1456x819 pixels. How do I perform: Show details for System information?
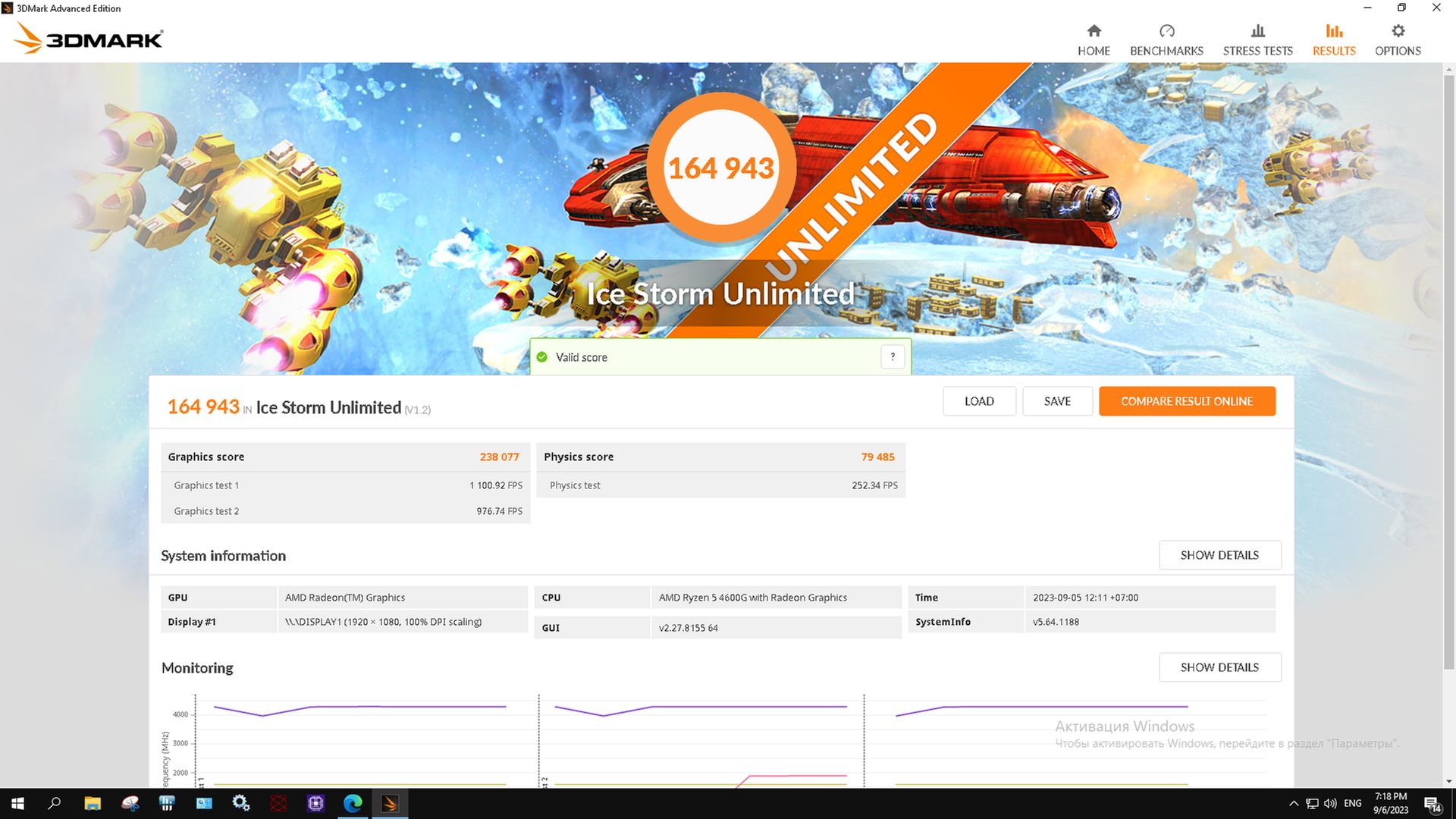[x=1219, y=555]
